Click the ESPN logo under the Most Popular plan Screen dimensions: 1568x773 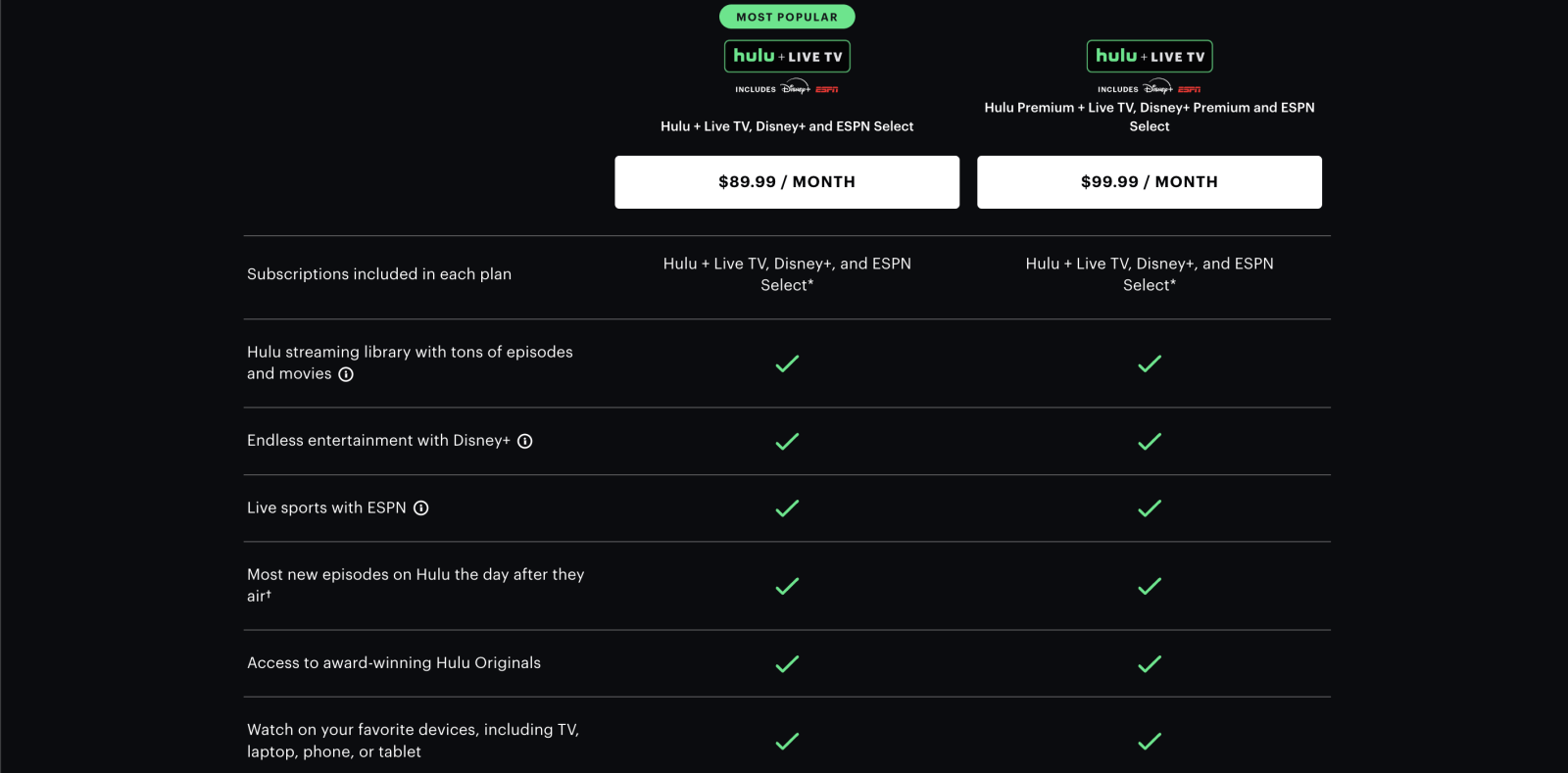[x=827, y=89]
